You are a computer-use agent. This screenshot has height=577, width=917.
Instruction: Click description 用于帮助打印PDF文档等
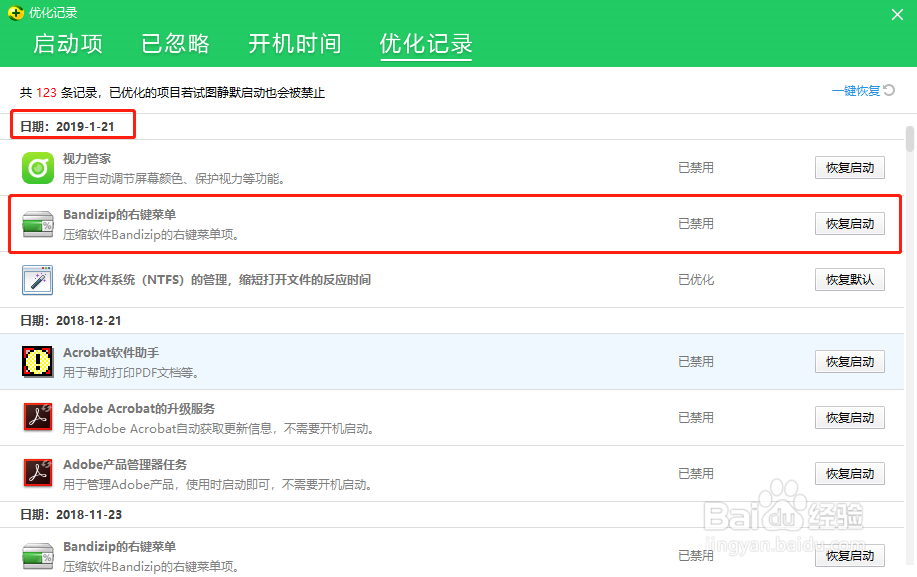[x=131, y=372]
